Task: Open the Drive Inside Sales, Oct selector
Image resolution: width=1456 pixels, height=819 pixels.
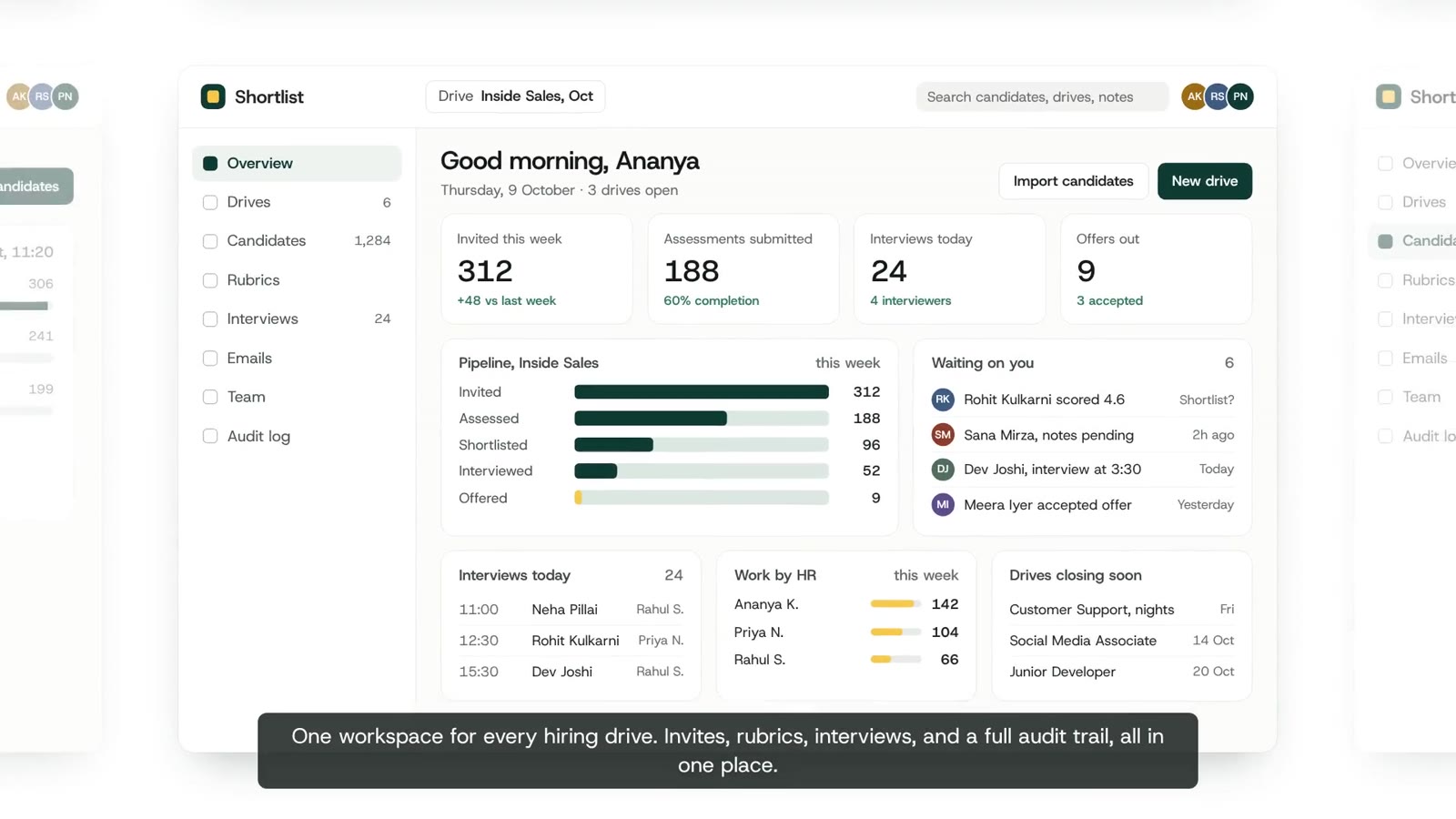Action: coord(515,96)
